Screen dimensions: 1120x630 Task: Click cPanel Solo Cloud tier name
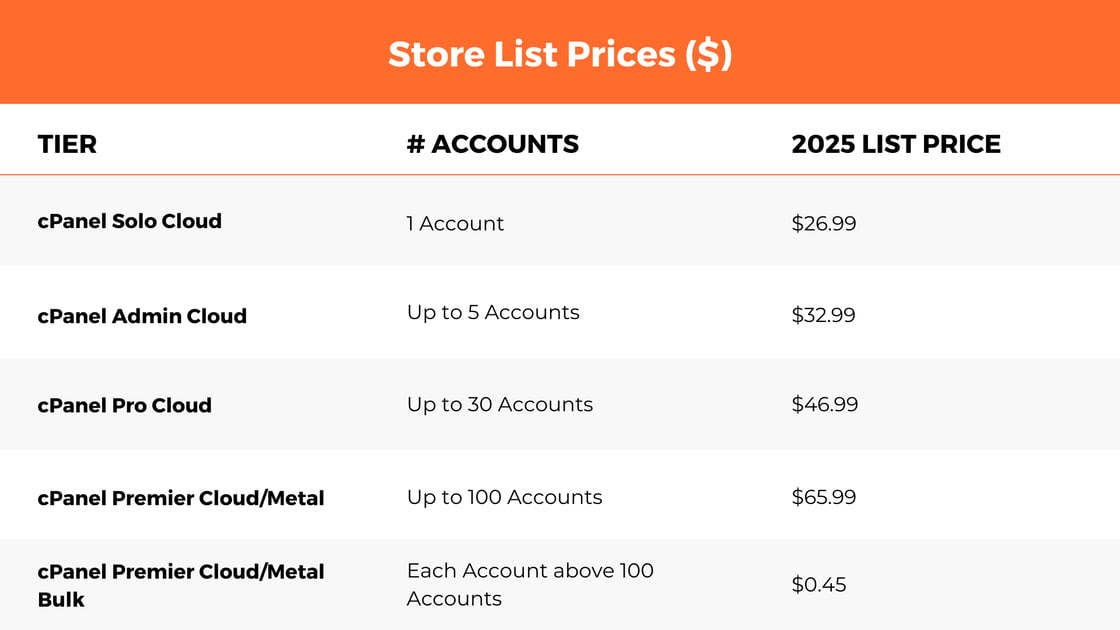tap(129, 221)
